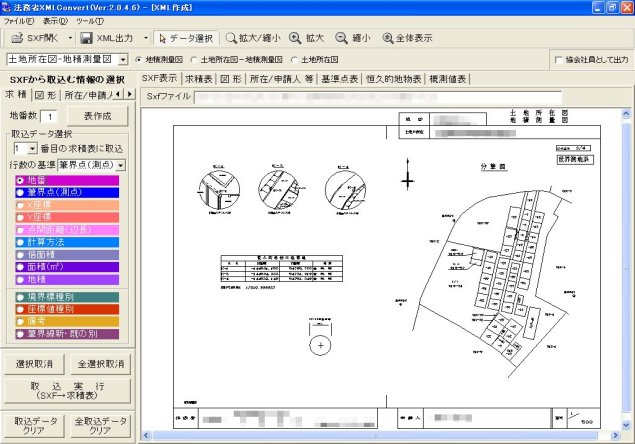The image size is (635, 444).
Task: Open the 土地所在図-地積測量図 dropdown
Action: click(122, 60)
